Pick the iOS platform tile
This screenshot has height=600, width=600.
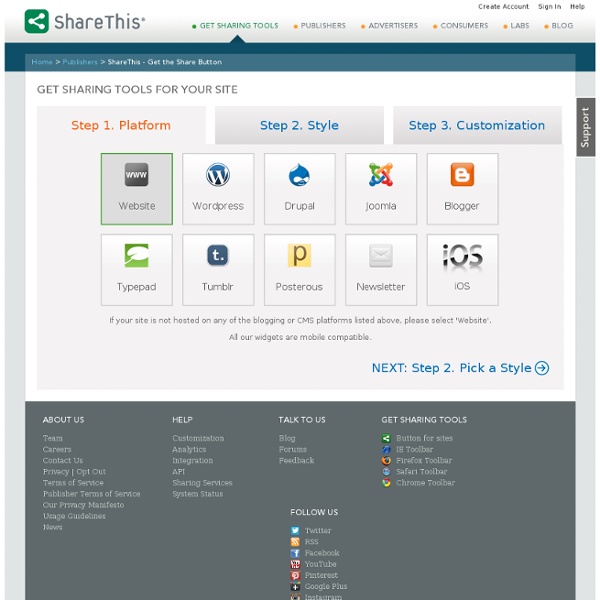pyautogui.click(x=463, y=270)
